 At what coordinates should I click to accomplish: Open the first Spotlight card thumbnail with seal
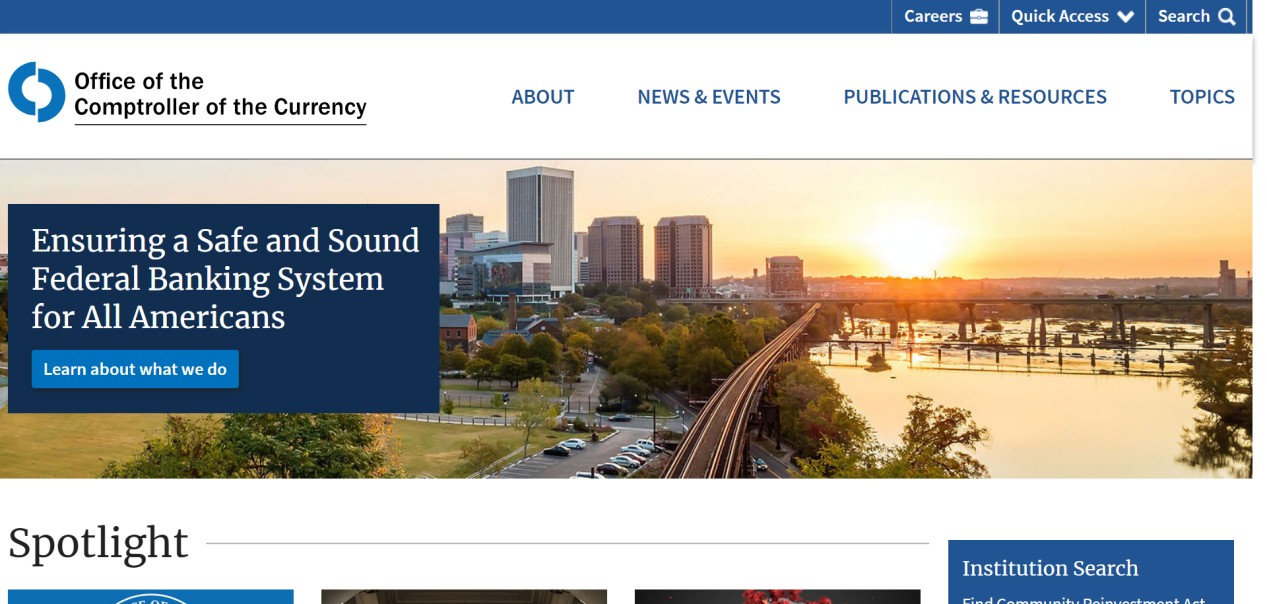(151, 597)
